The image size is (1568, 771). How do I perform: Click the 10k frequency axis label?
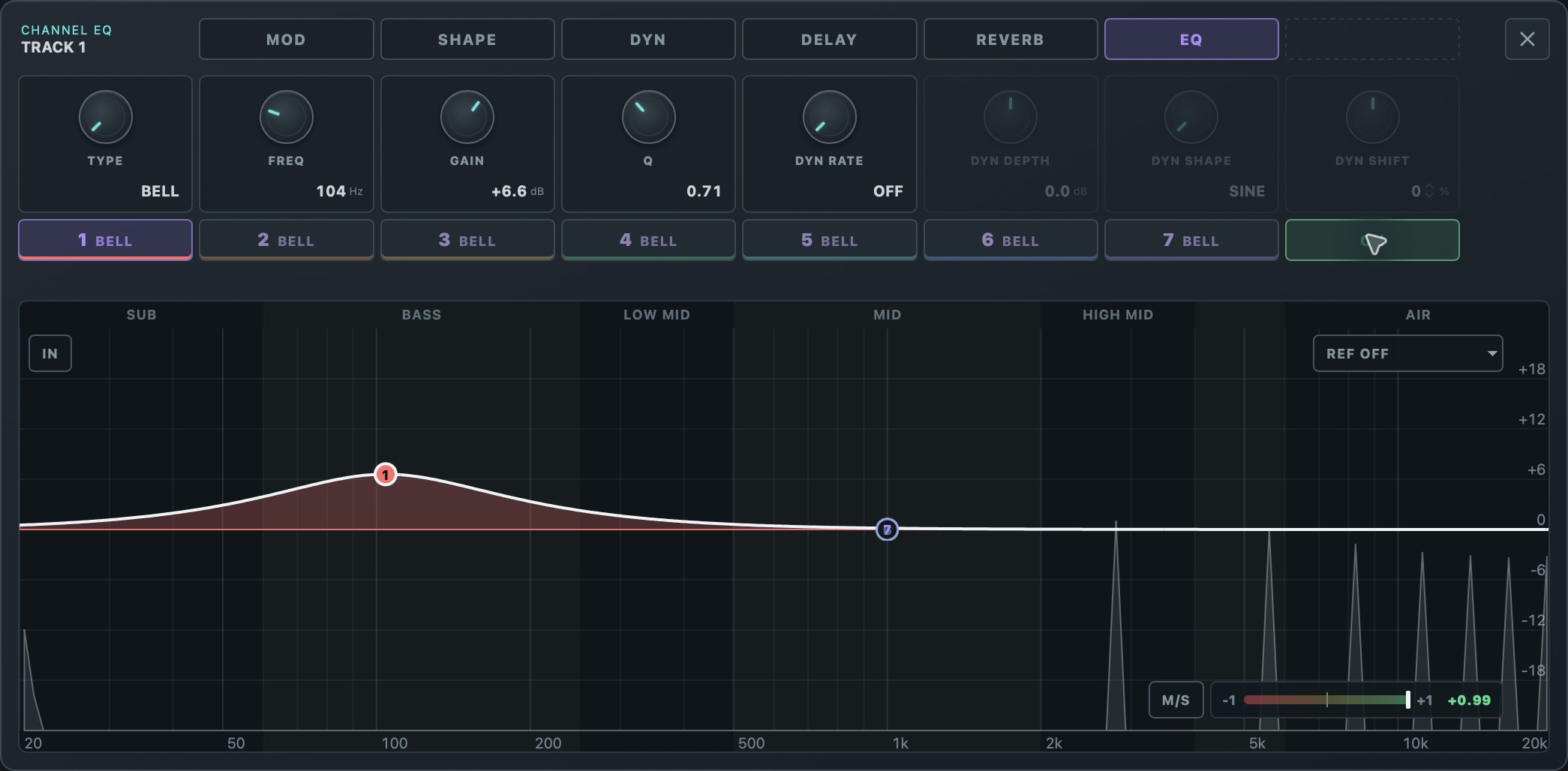pyautogui.click(x=1416, y=743)
